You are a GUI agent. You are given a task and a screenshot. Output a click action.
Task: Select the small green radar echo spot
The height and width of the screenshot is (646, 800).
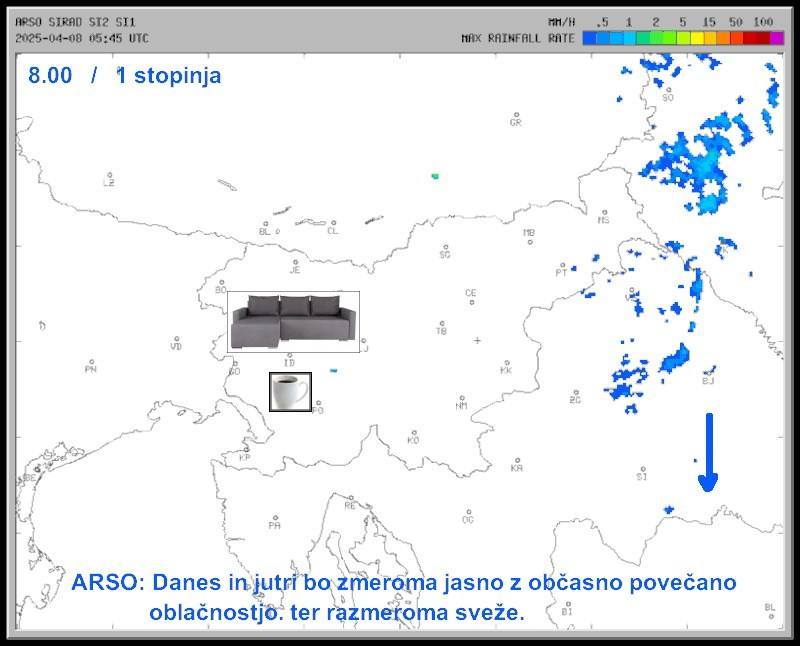point(435,176)
